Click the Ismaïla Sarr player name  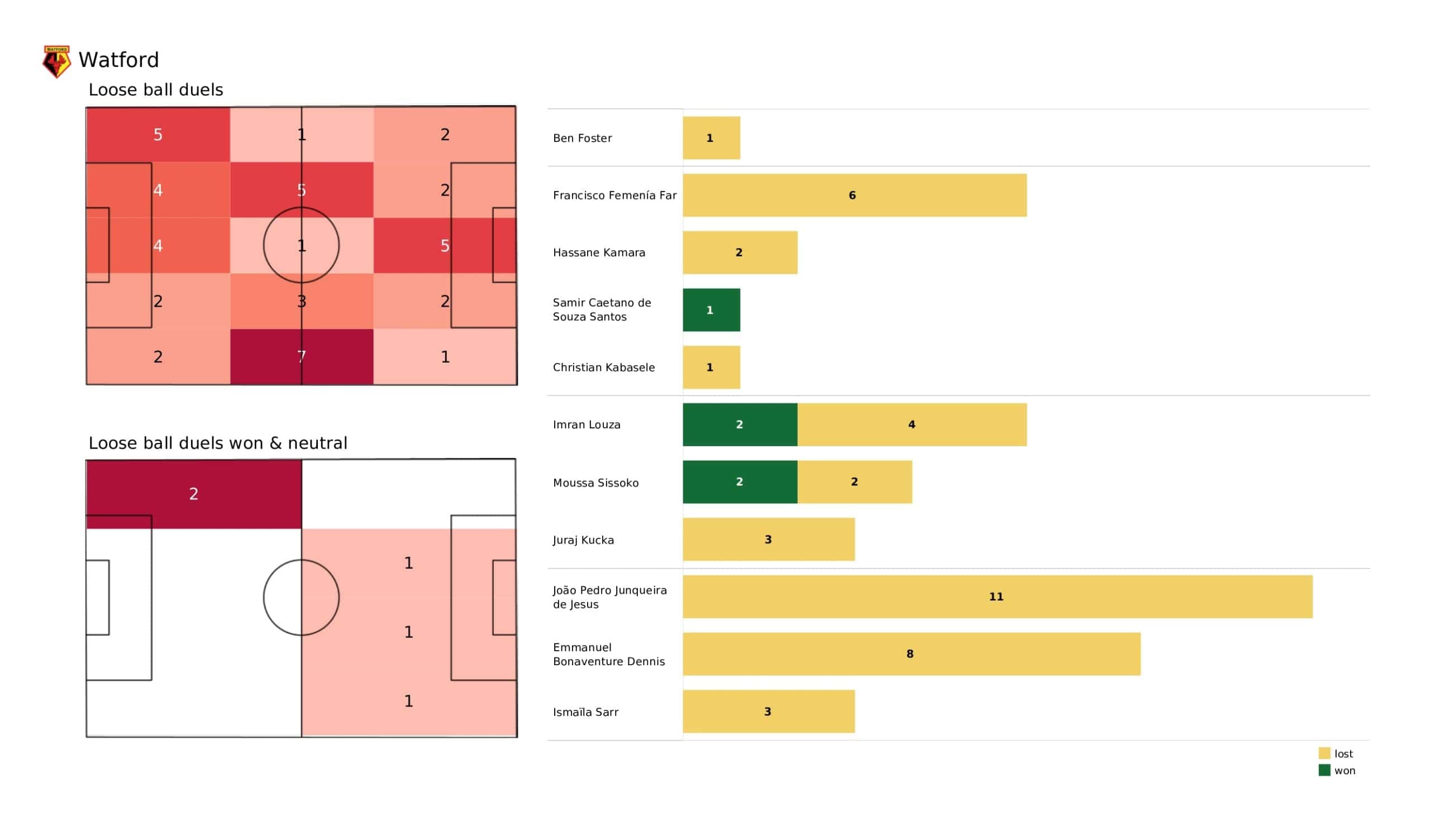[x=585, y=712]
